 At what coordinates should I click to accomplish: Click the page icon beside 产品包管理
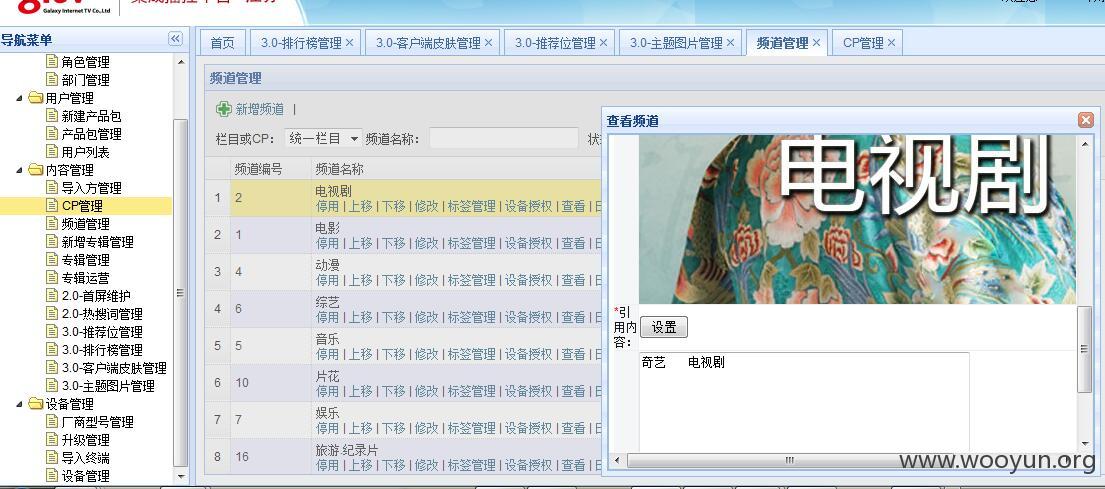52,133
